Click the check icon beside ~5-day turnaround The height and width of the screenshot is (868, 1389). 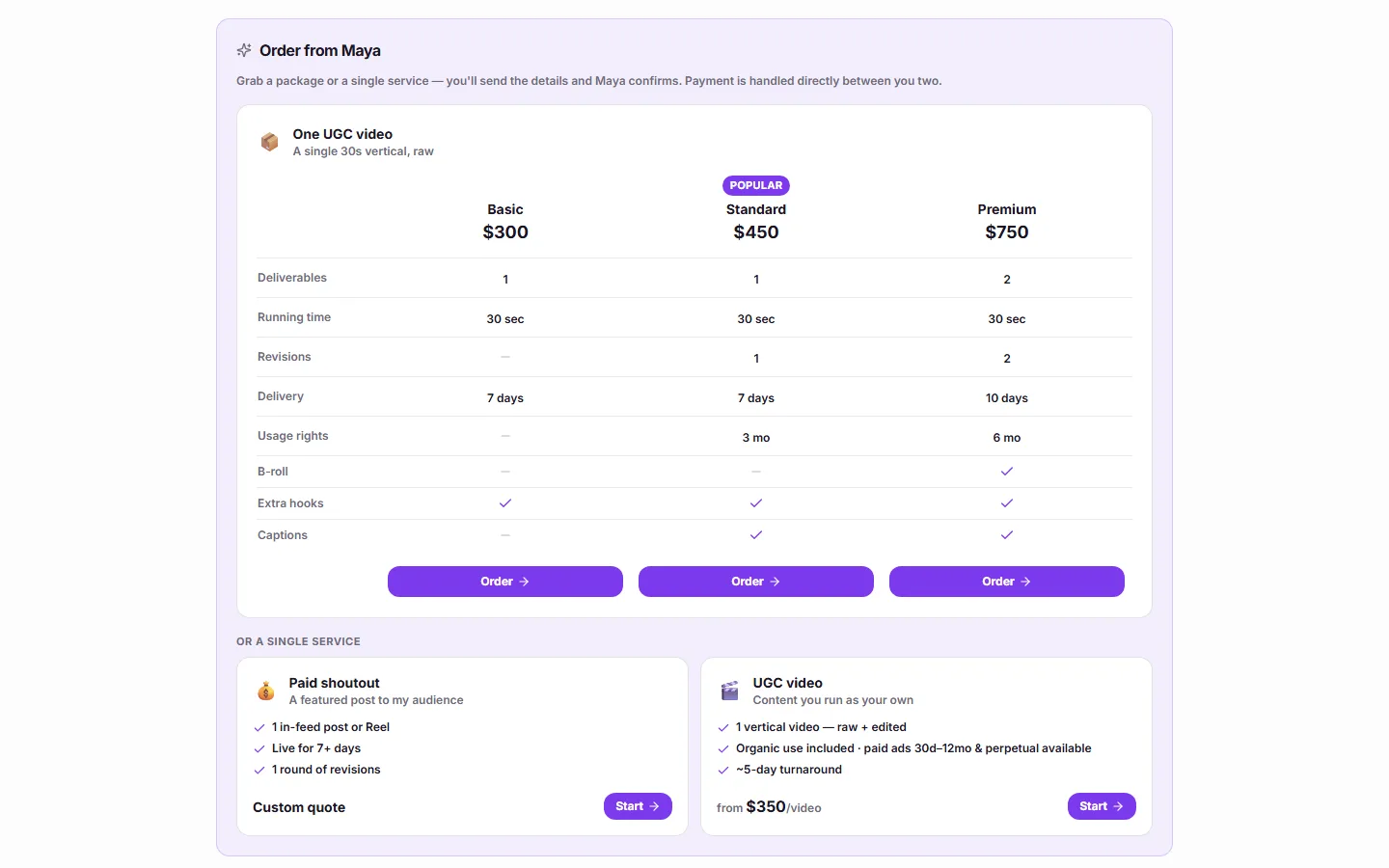tap(723, 771)
